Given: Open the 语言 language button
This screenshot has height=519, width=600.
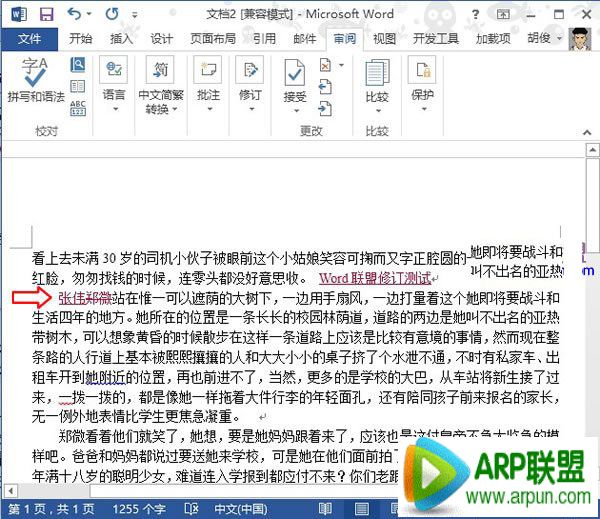Looking at the screenshot, I should [114, 78].
